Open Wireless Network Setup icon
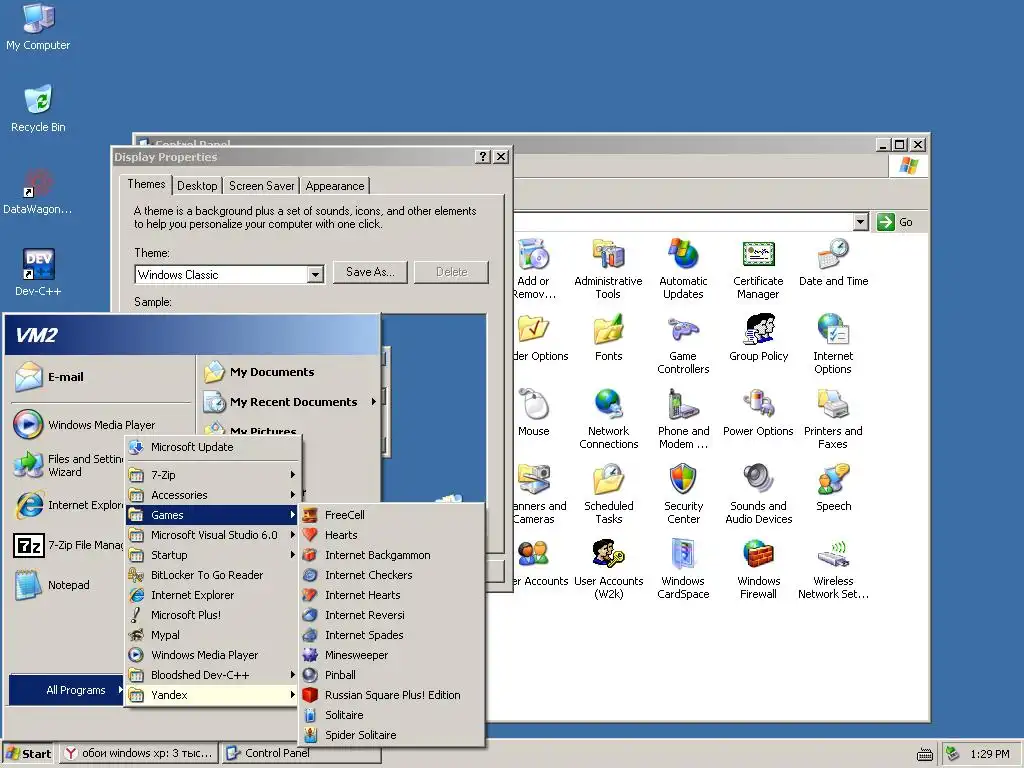 coord(833,569)
